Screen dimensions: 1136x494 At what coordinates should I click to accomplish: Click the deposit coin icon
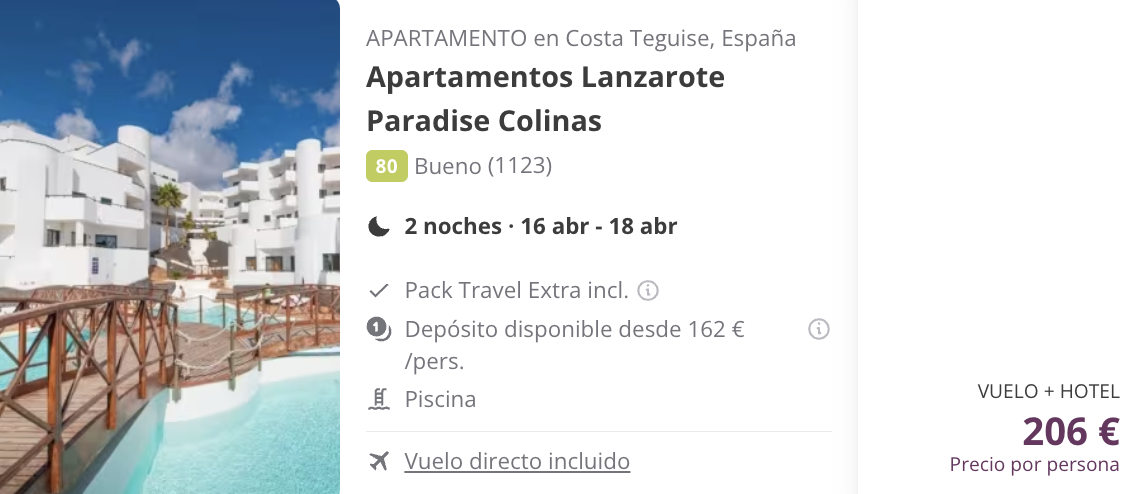(379, 330)
